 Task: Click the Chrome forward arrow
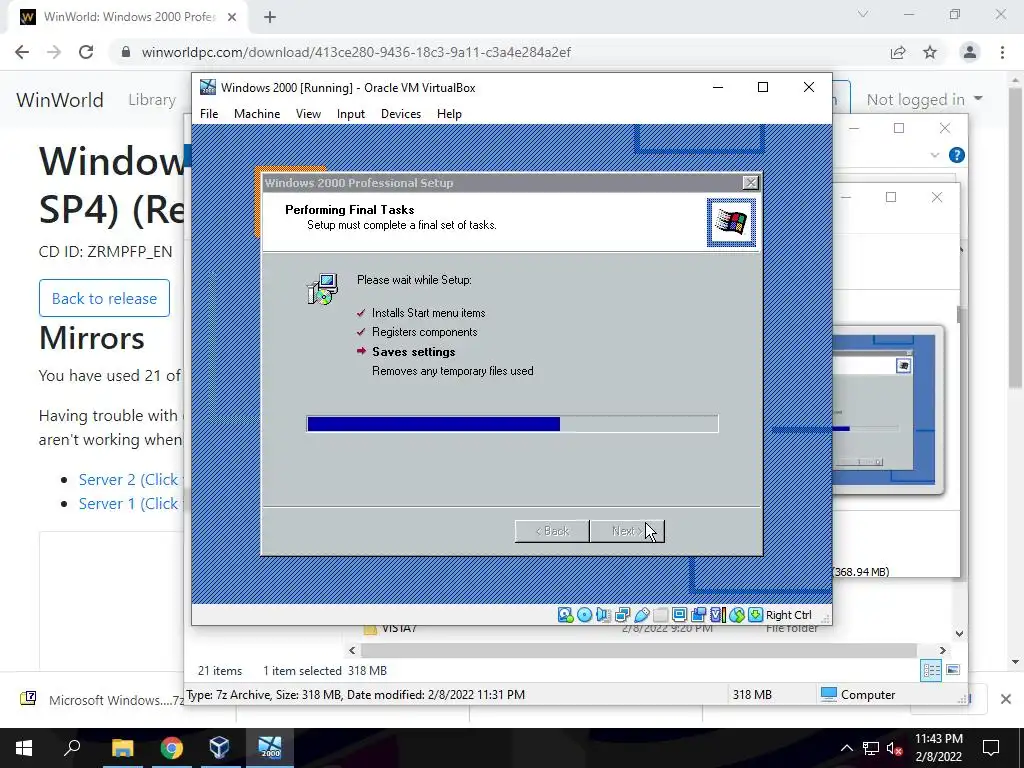[54, 52]
